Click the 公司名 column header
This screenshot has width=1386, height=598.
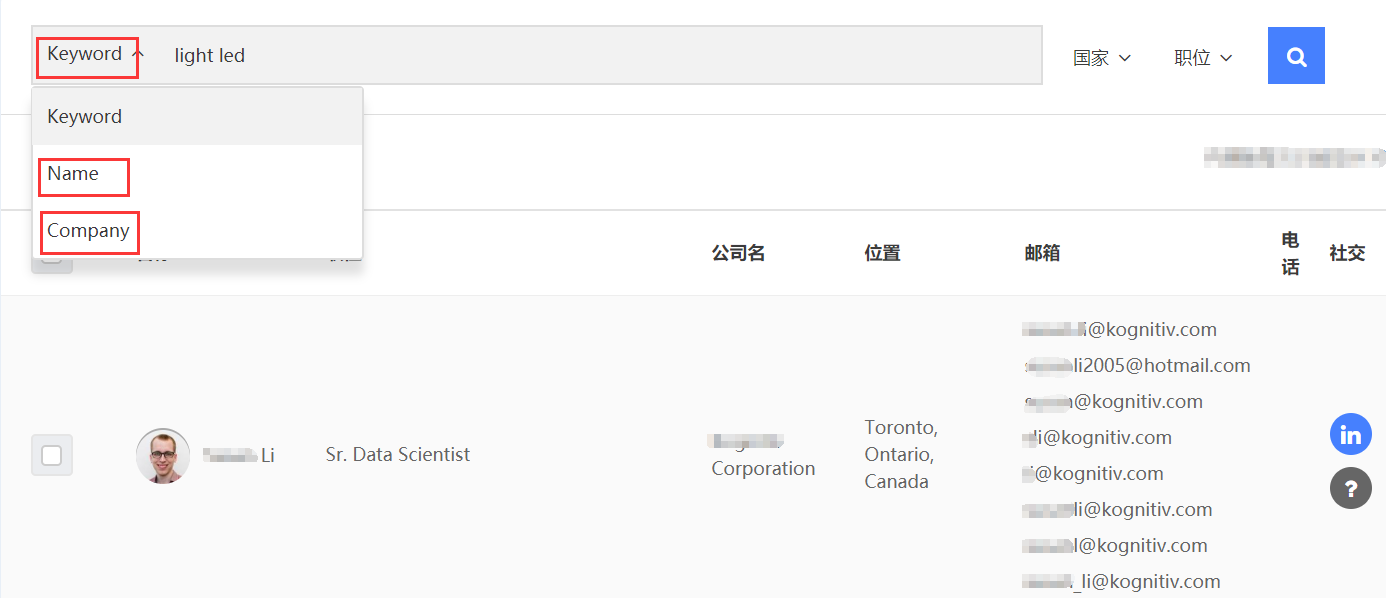[738, 254]
